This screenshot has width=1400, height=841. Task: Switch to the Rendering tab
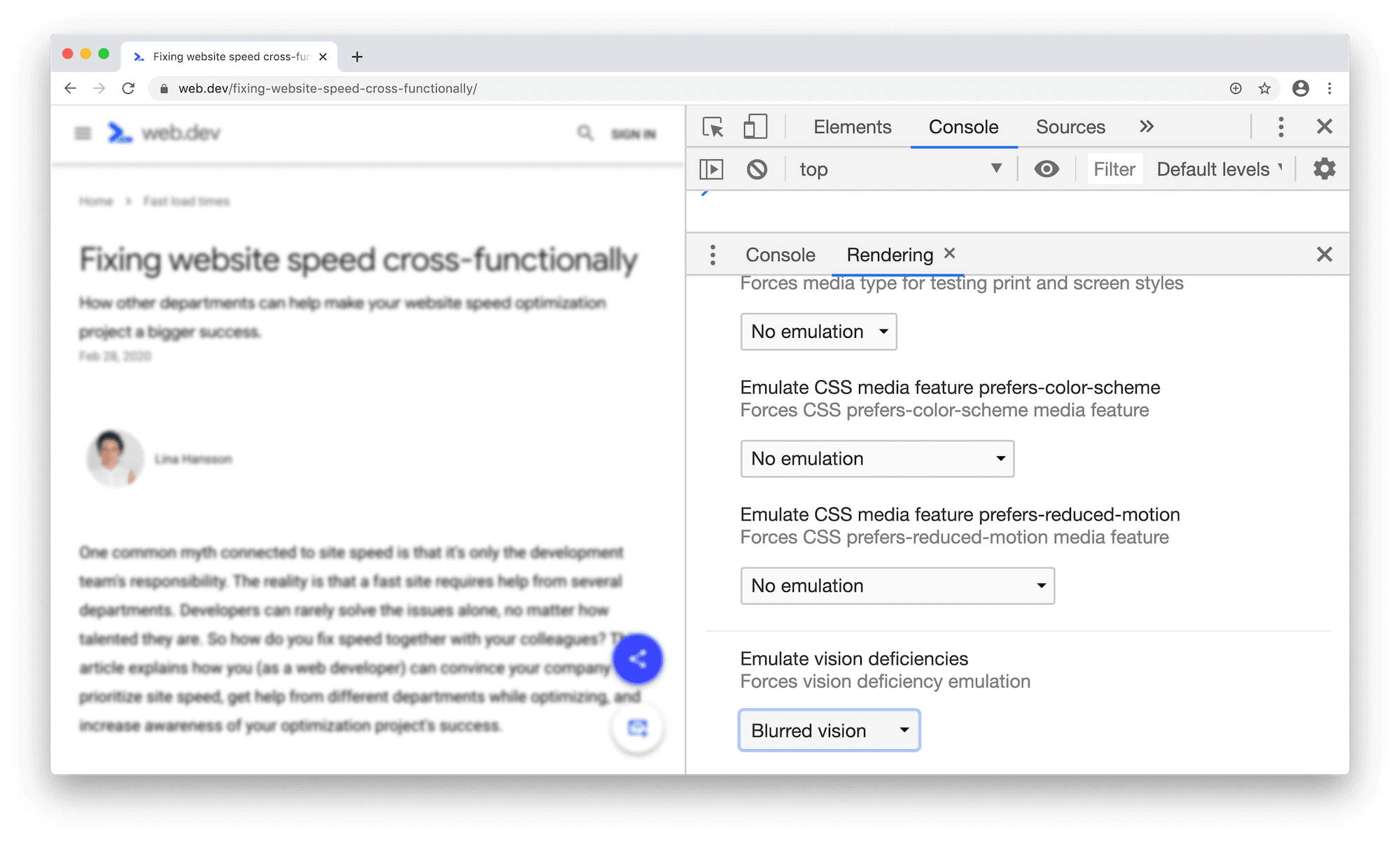coord(888,254)
